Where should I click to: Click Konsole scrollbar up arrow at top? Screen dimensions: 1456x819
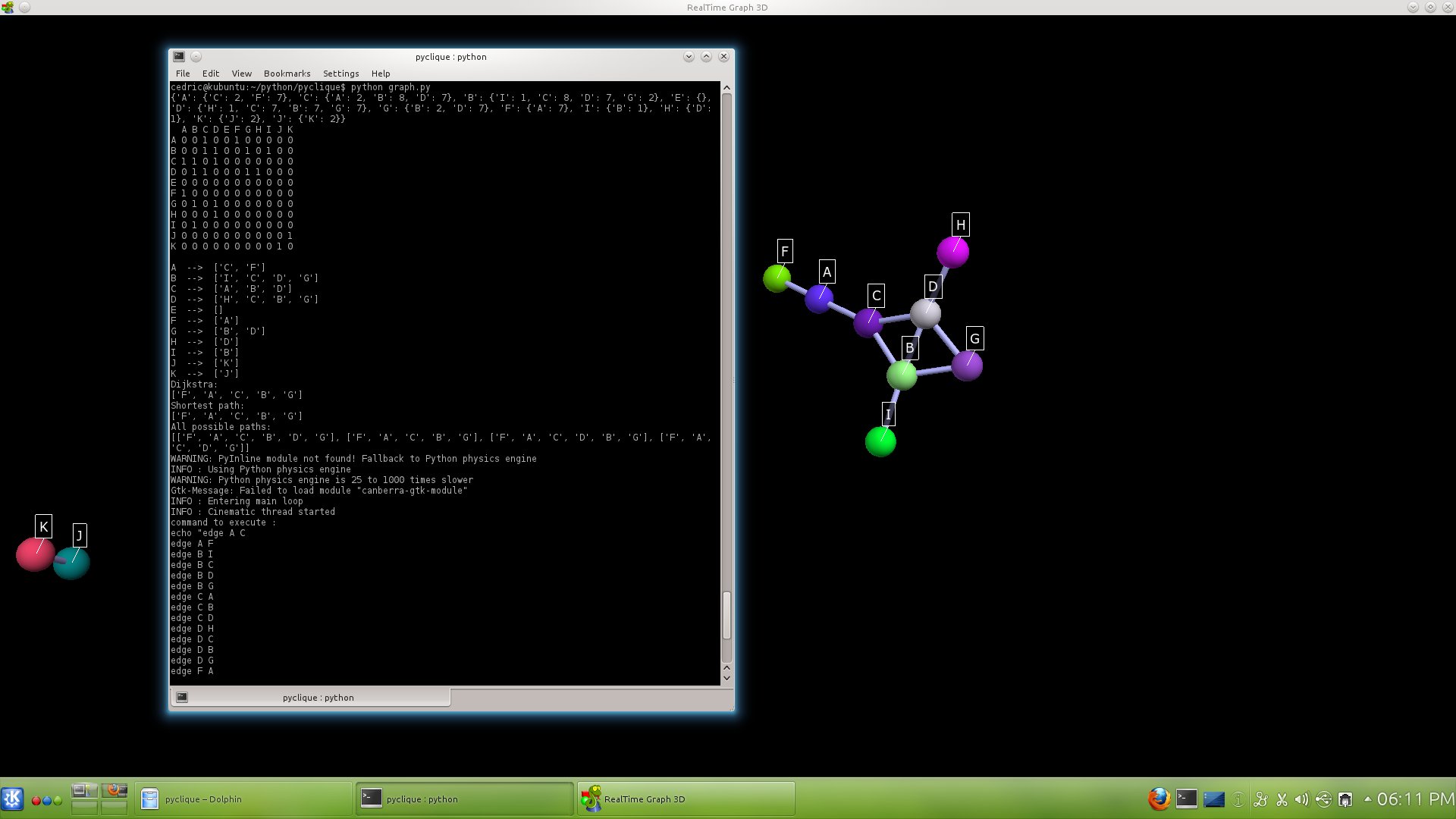pyautogui.click(x=726, y=88)
